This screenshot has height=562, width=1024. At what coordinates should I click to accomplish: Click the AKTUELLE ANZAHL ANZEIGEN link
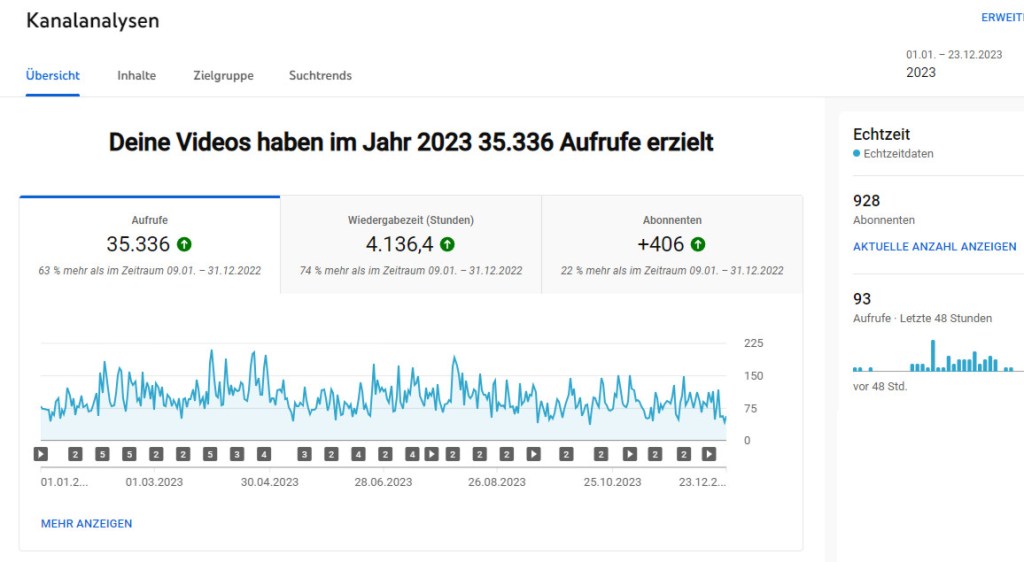pos(934,246)
